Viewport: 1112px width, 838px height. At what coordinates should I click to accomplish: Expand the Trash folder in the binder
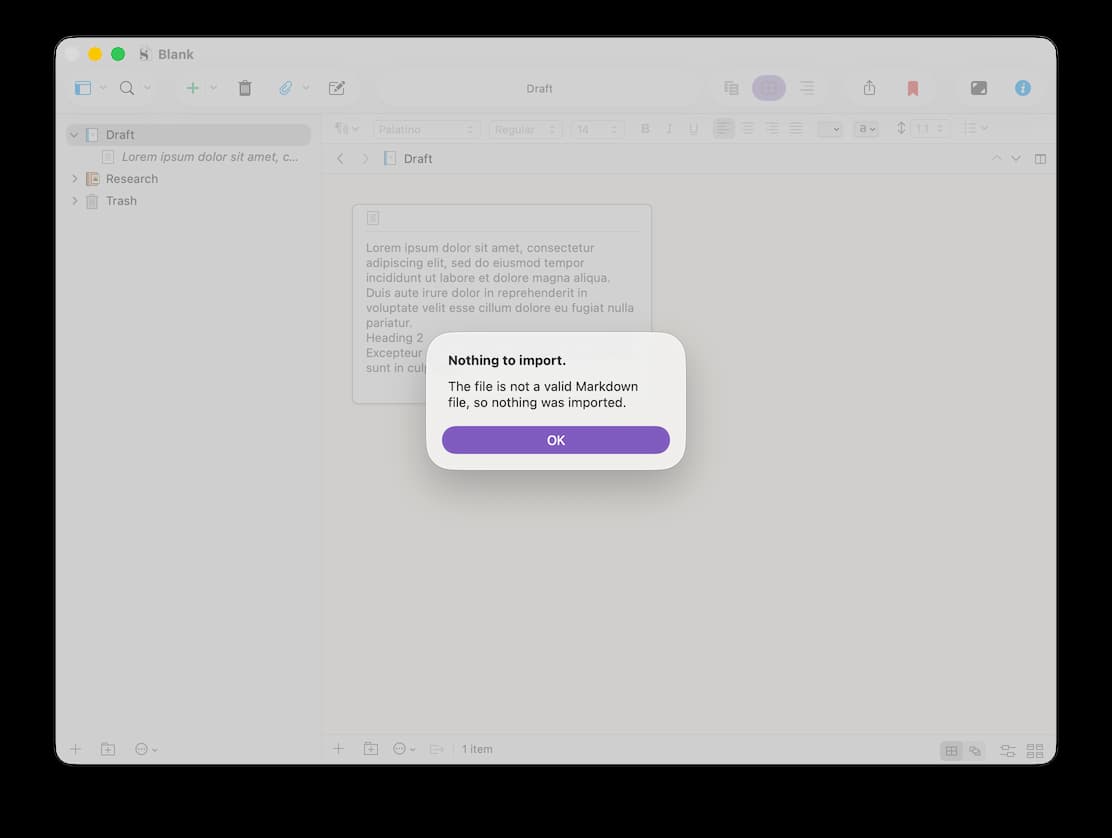(x=74, y=201)
